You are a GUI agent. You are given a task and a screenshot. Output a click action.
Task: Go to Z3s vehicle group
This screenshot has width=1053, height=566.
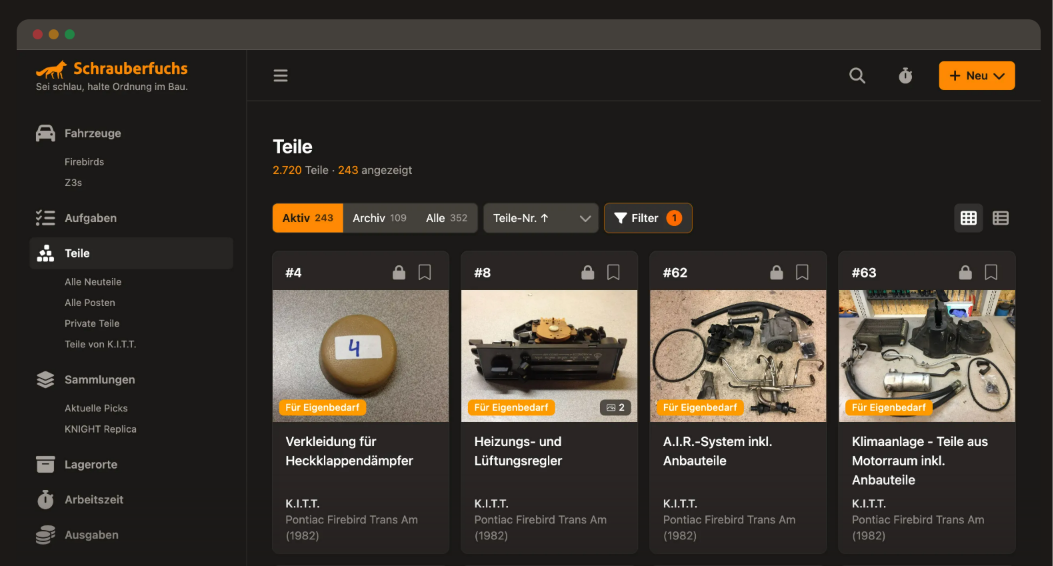pyautogui.click(x=73, y=183)
